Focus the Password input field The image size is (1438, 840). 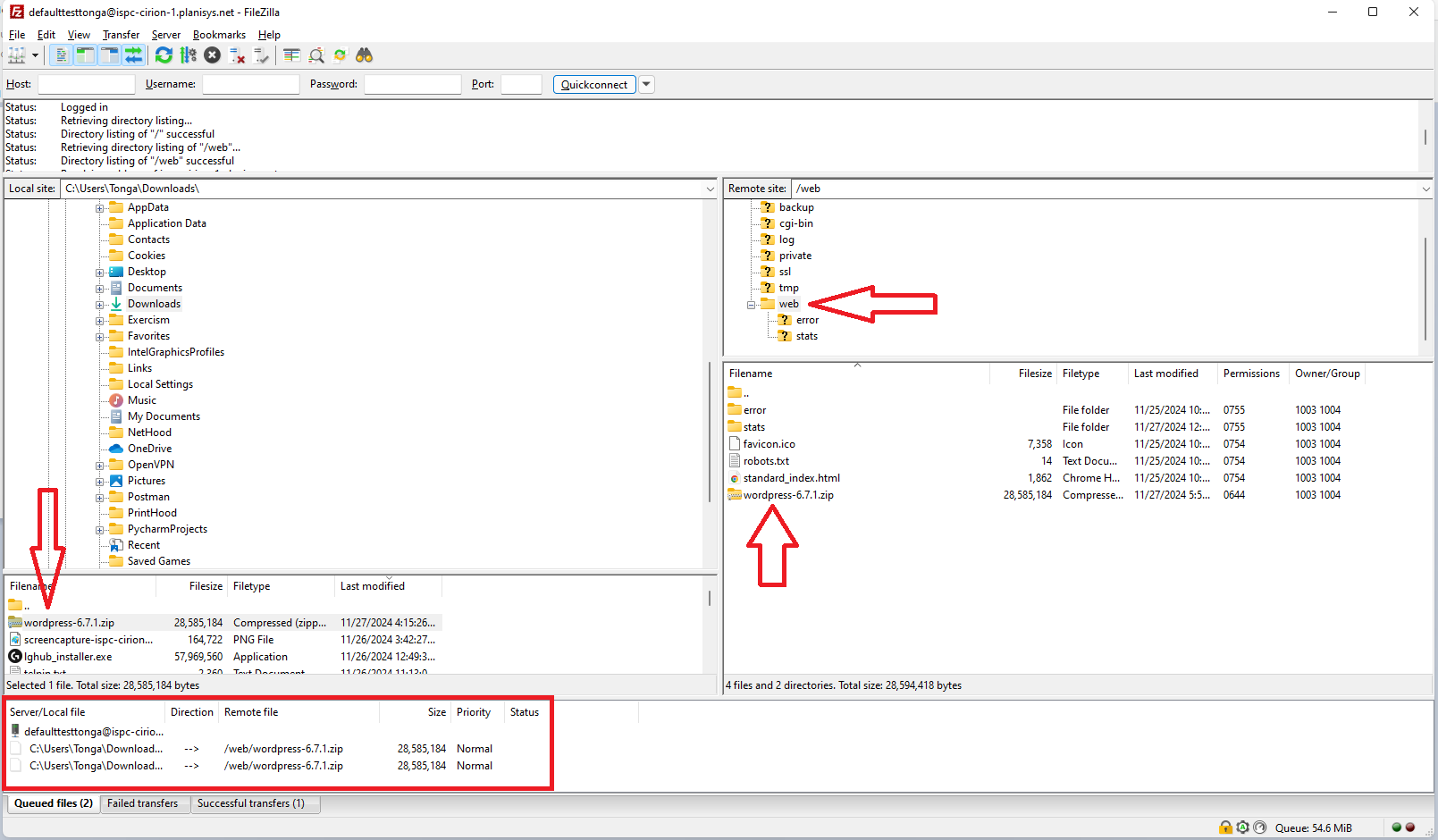tap(413, 84)
